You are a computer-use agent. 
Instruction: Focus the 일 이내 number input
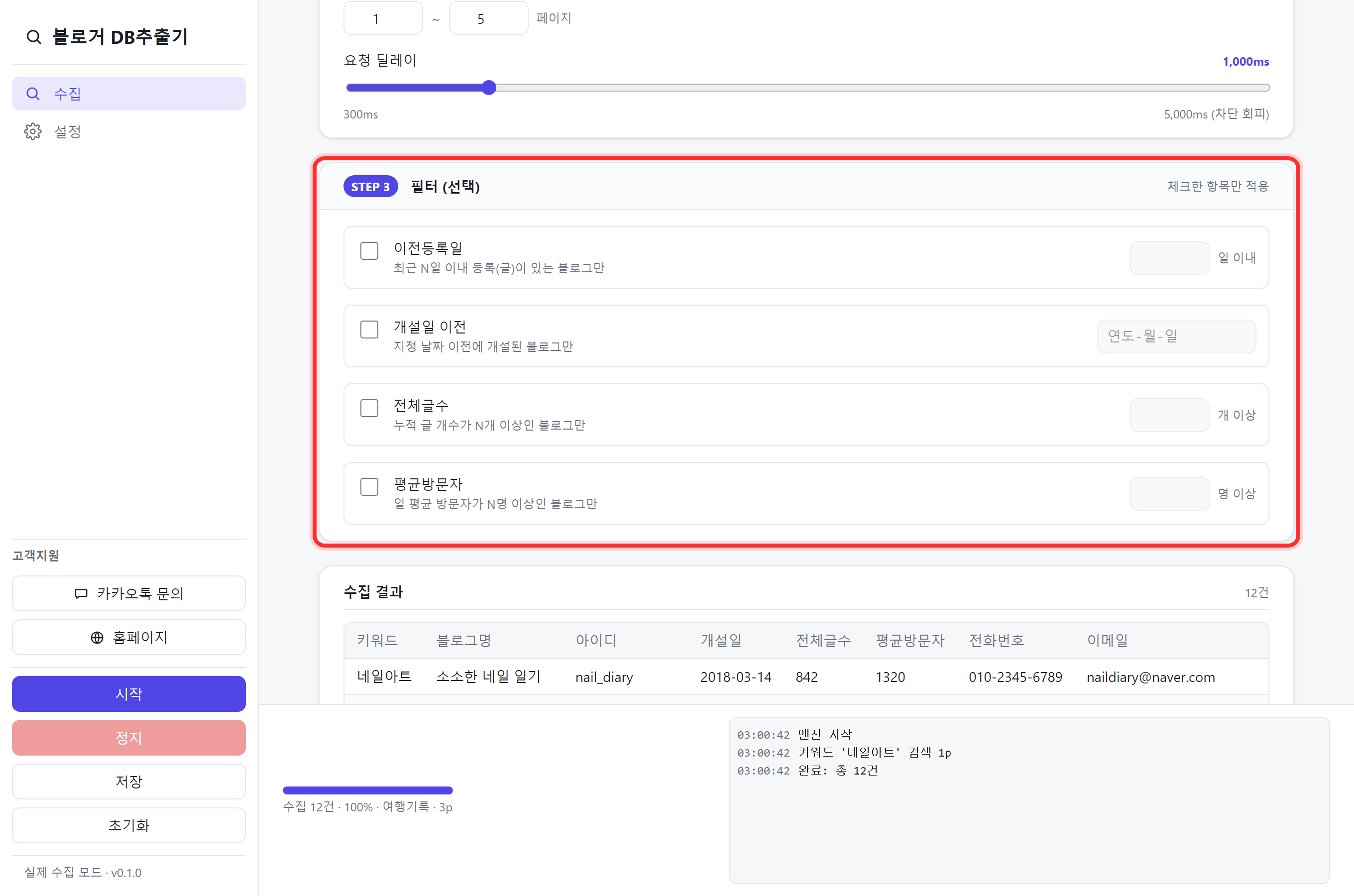click(1169, 258)
